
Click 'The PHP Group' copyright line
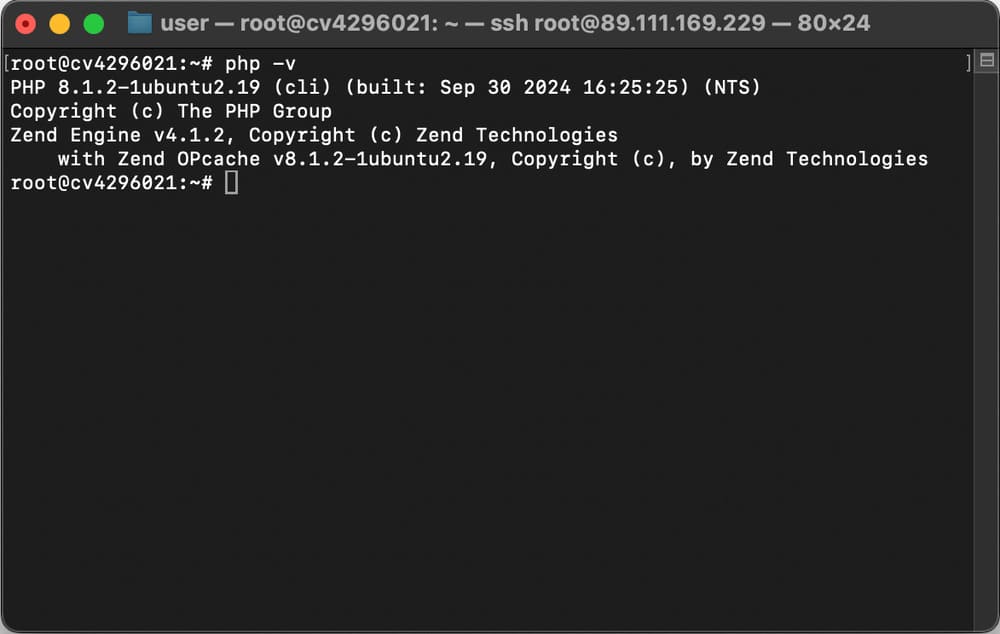click(x=254, y=111)
